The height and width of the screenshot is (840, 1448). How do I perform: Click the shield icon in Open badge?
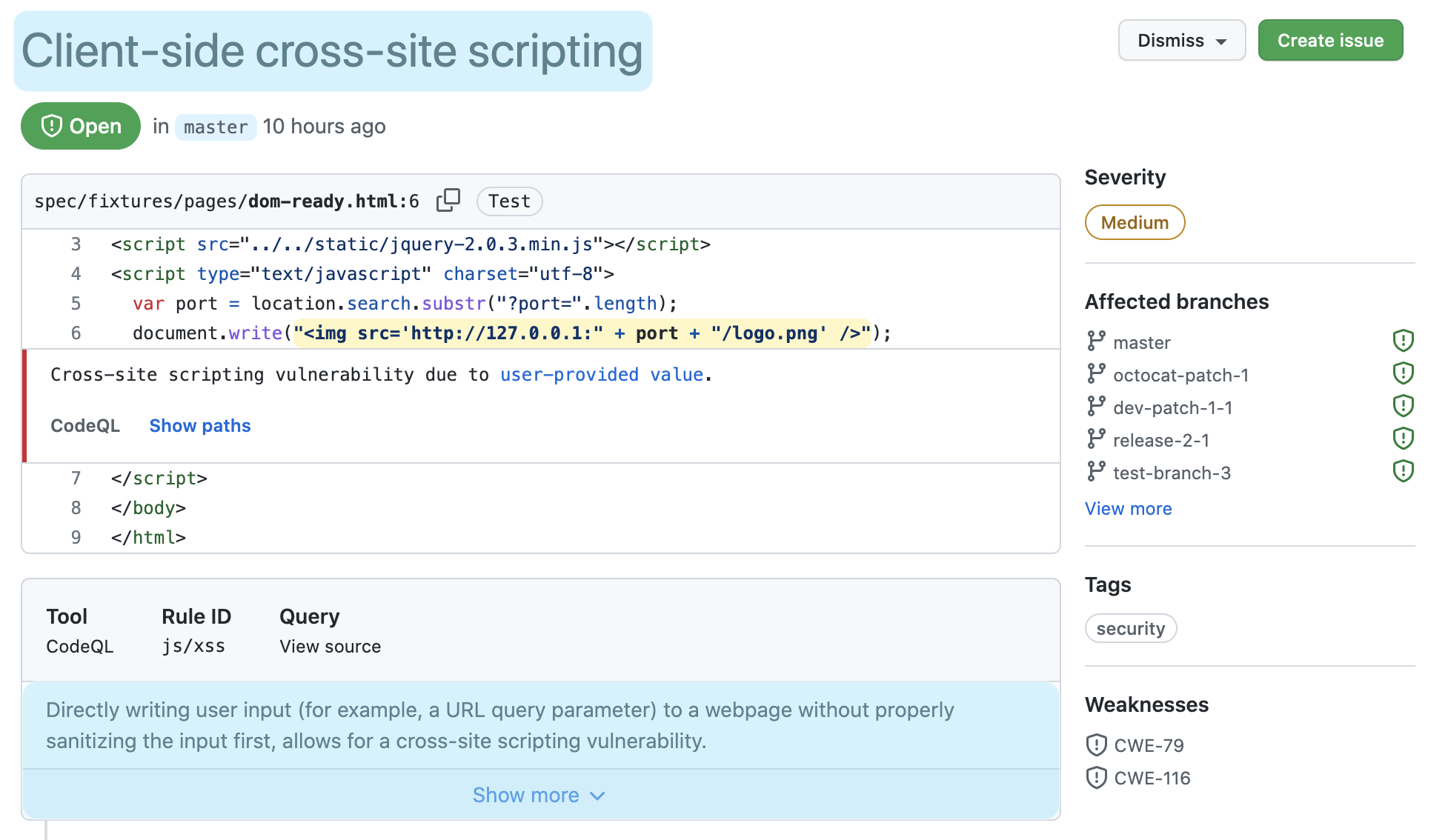[51, 126]
